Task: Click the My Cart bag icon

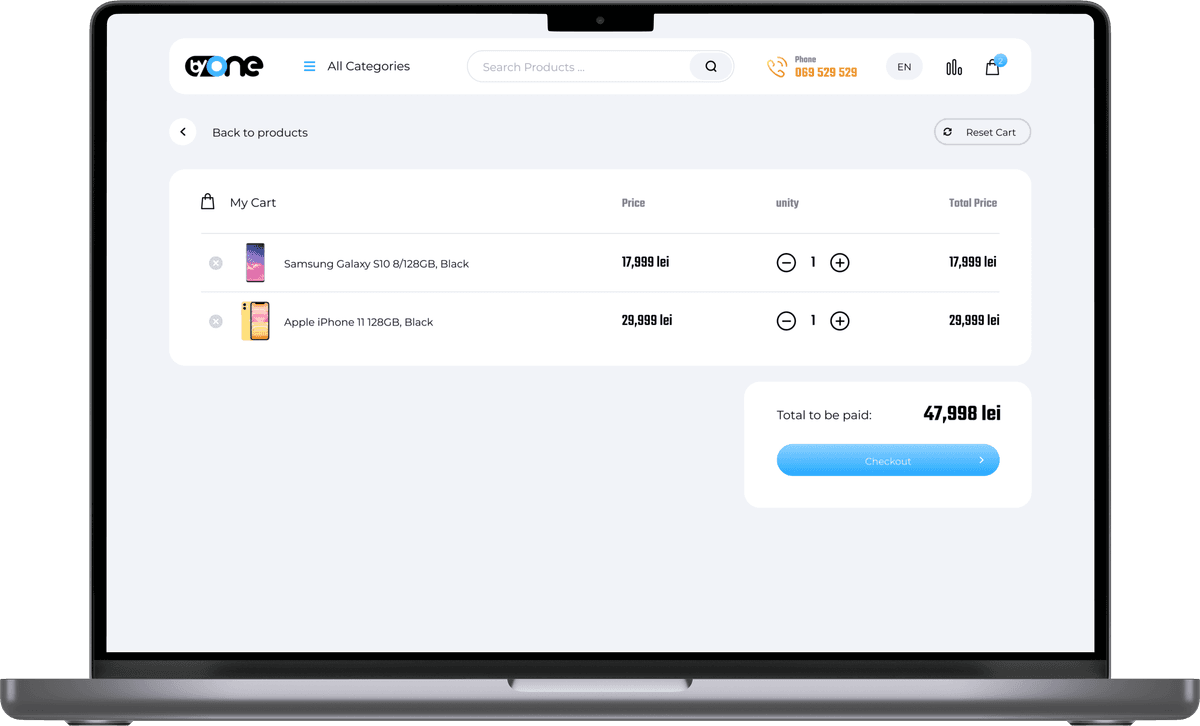Action: 208,202
